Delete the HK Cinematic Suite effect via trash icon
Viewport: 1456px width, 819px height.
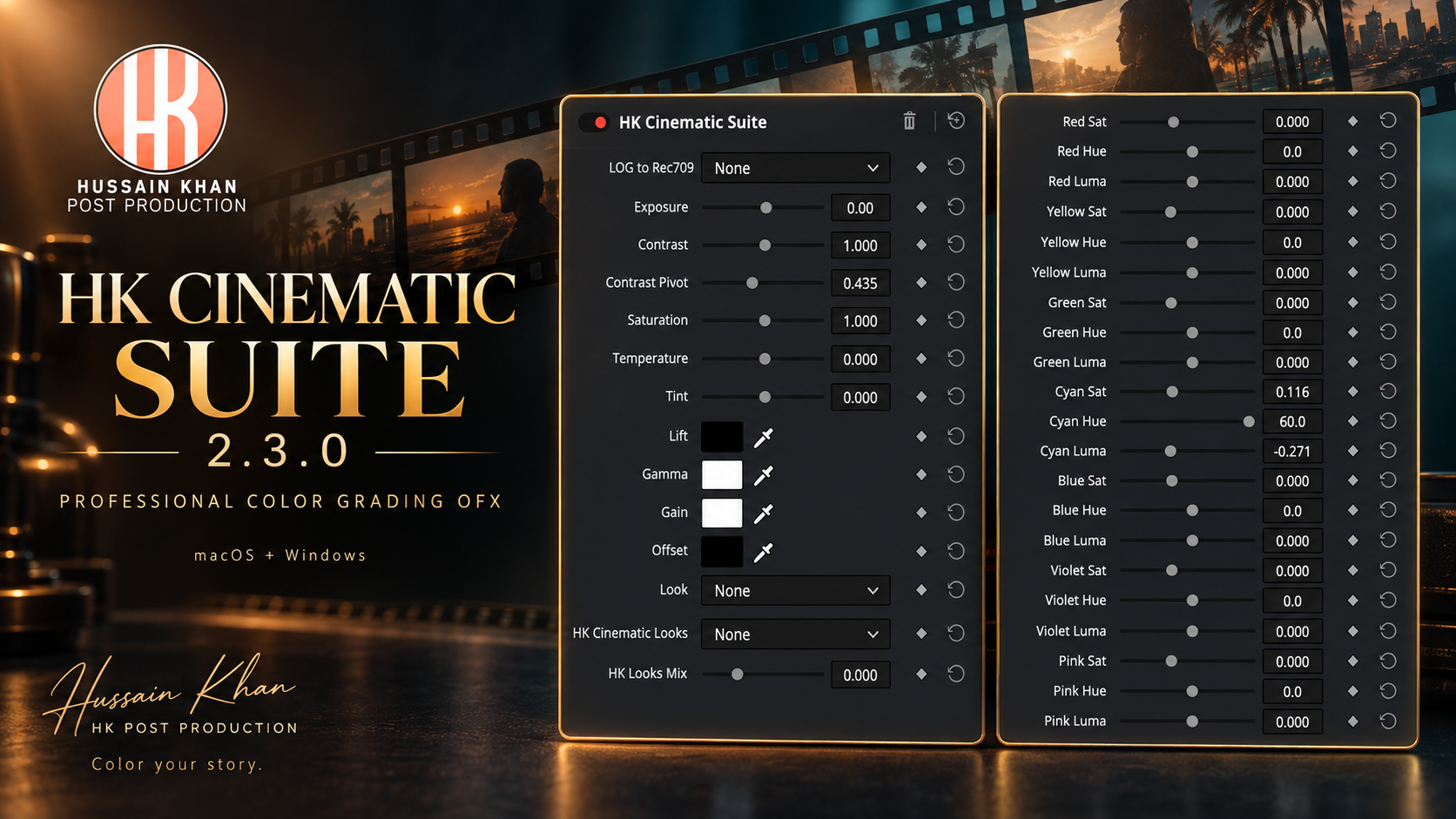[909, 121]
